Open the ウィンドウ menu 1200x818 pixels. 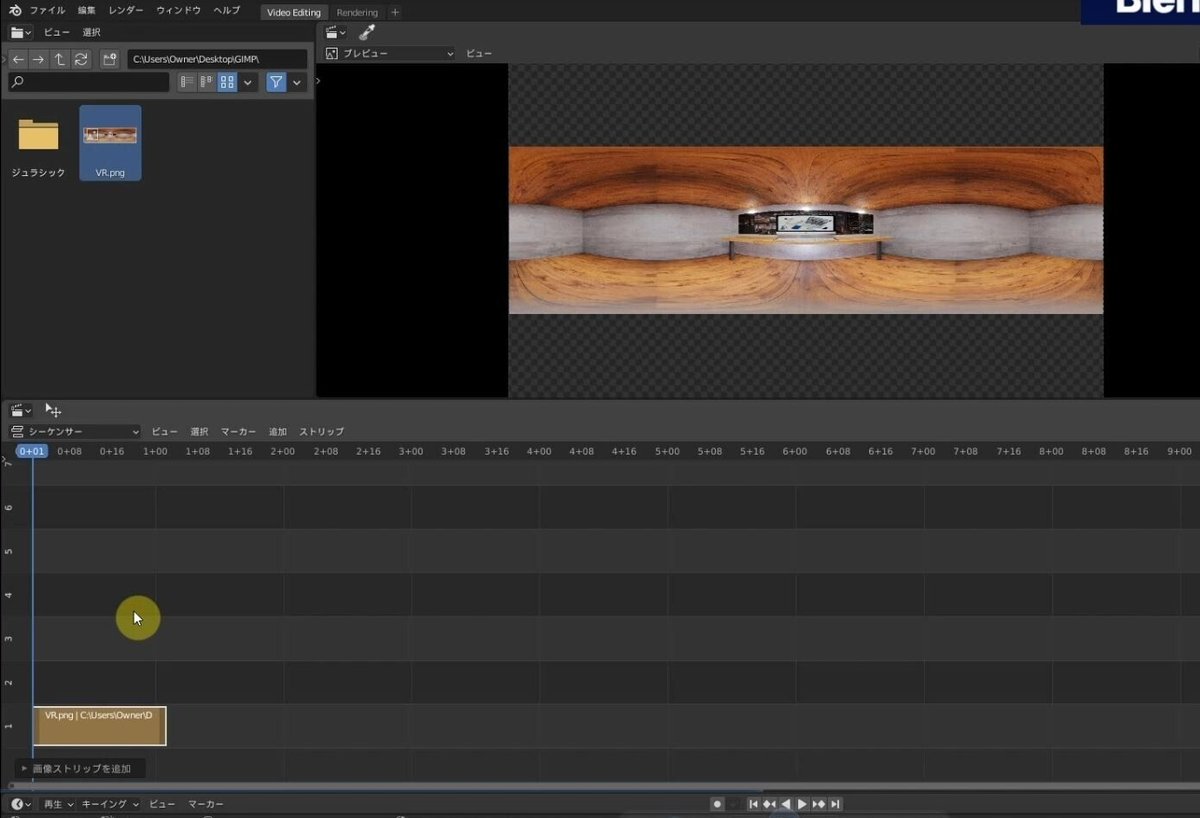pyautogui.click(x=179, y=11)
